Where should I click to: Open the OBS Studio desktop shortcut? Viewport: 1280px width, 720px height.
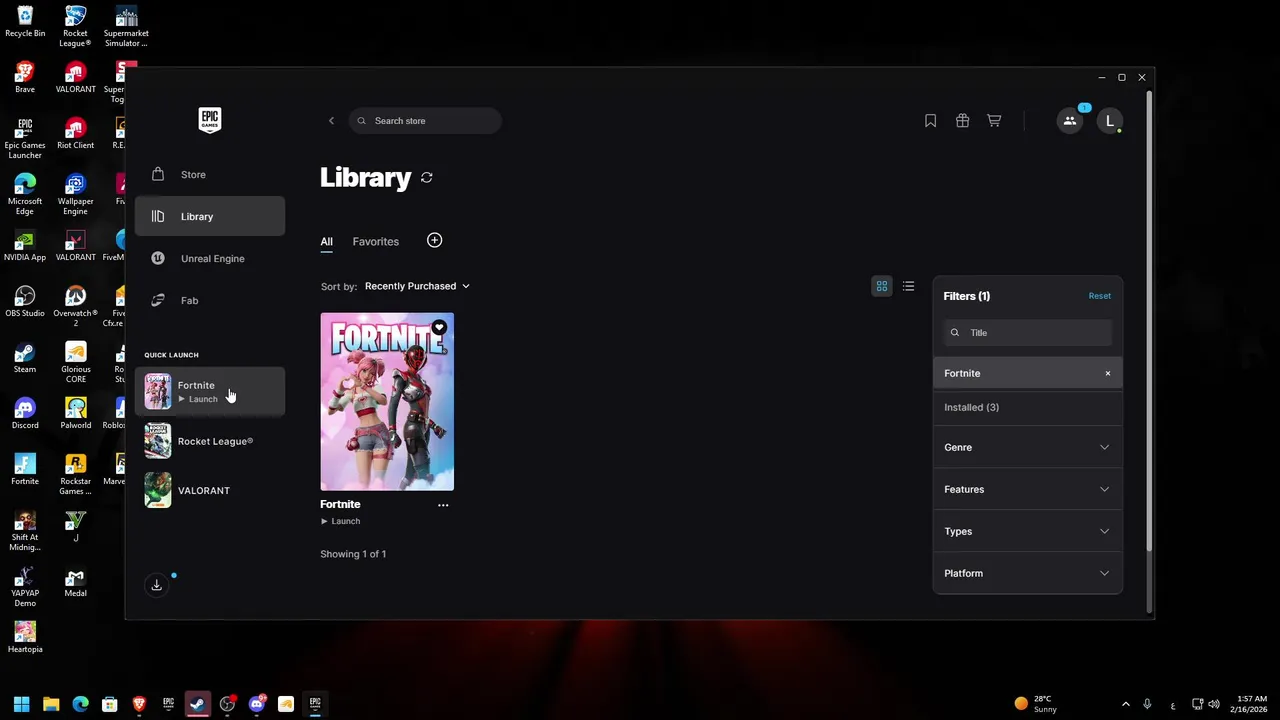(x=25, y=302)
